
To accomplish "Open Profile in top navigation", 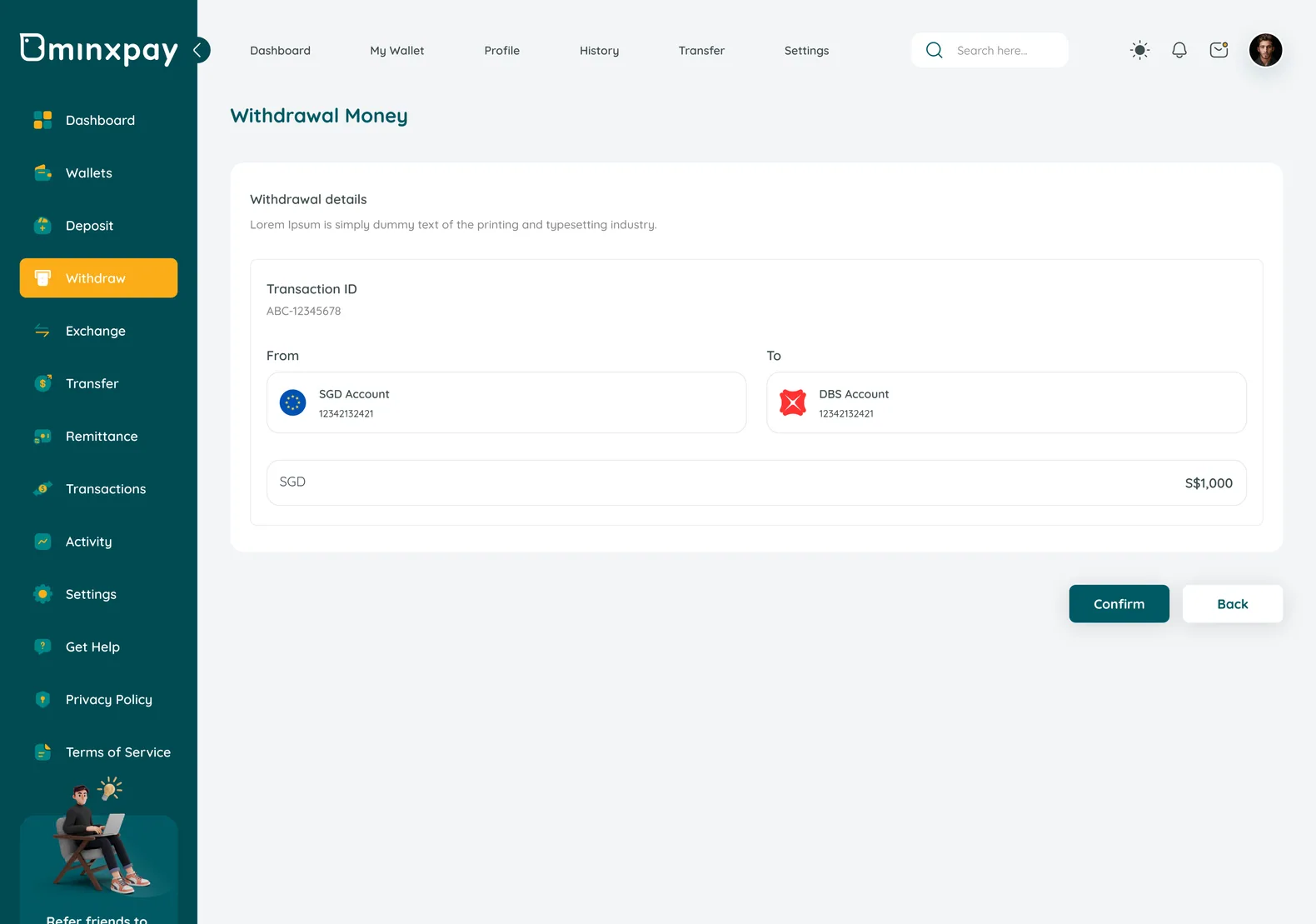I will tap(502, 50).
